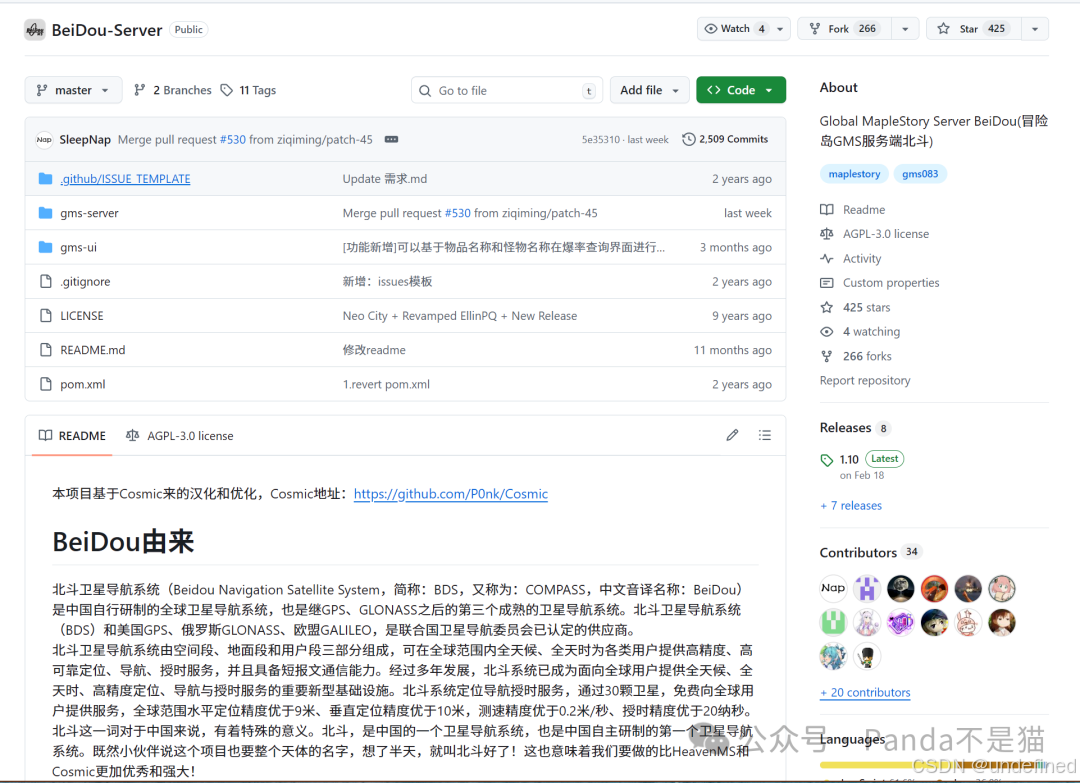Image resolution: width=1080 pixels, height=783 pixels.
Task: Click the 5e35310 commit hash
Action: tap(600, 140)
